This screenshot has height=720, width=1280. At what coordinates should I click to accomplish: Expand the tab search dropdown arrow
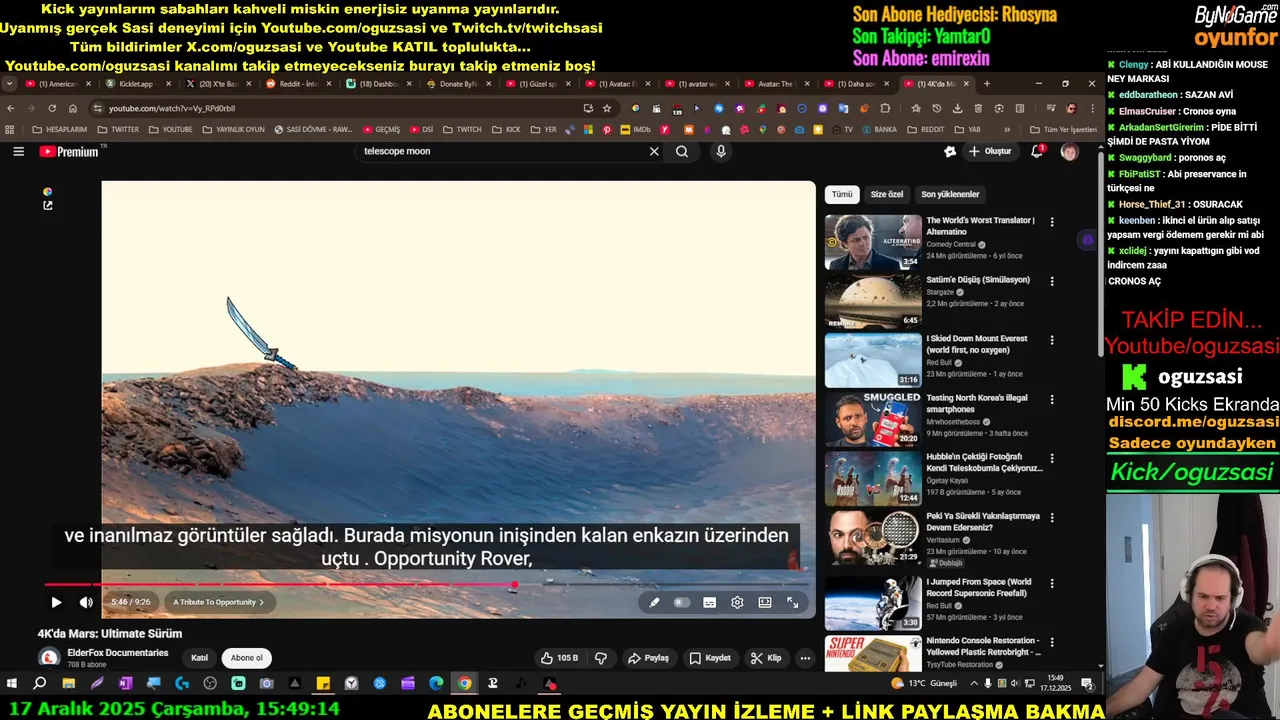click(9, 84)
